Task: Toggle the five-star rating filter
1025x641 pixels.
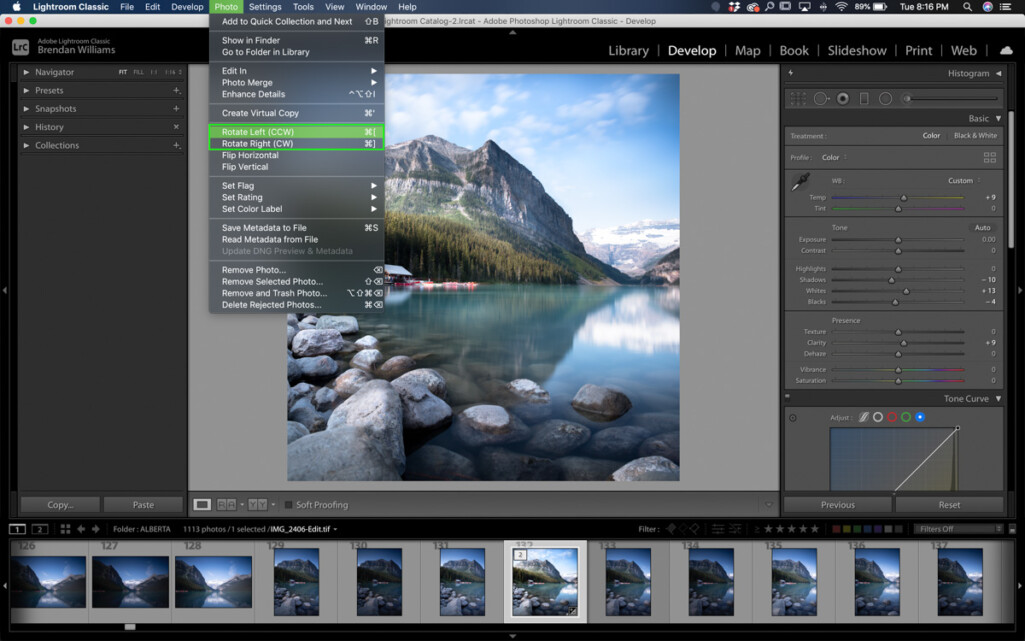Action: click(x=815, y=528)
